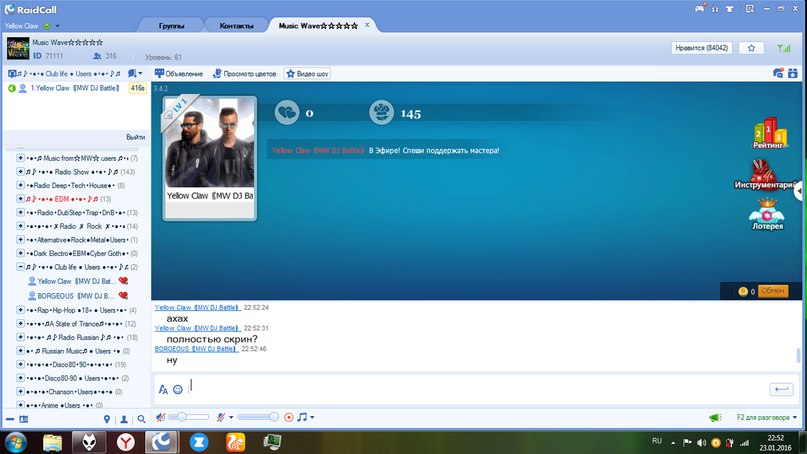The height and width of the screenshot is (454, 807).
Task: Open Yandex browser from the taskbar
Action: [x=125, y=442]
